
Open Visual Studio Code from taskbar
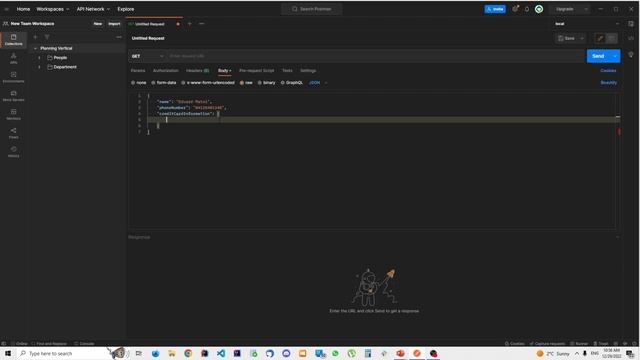(221, 353)
